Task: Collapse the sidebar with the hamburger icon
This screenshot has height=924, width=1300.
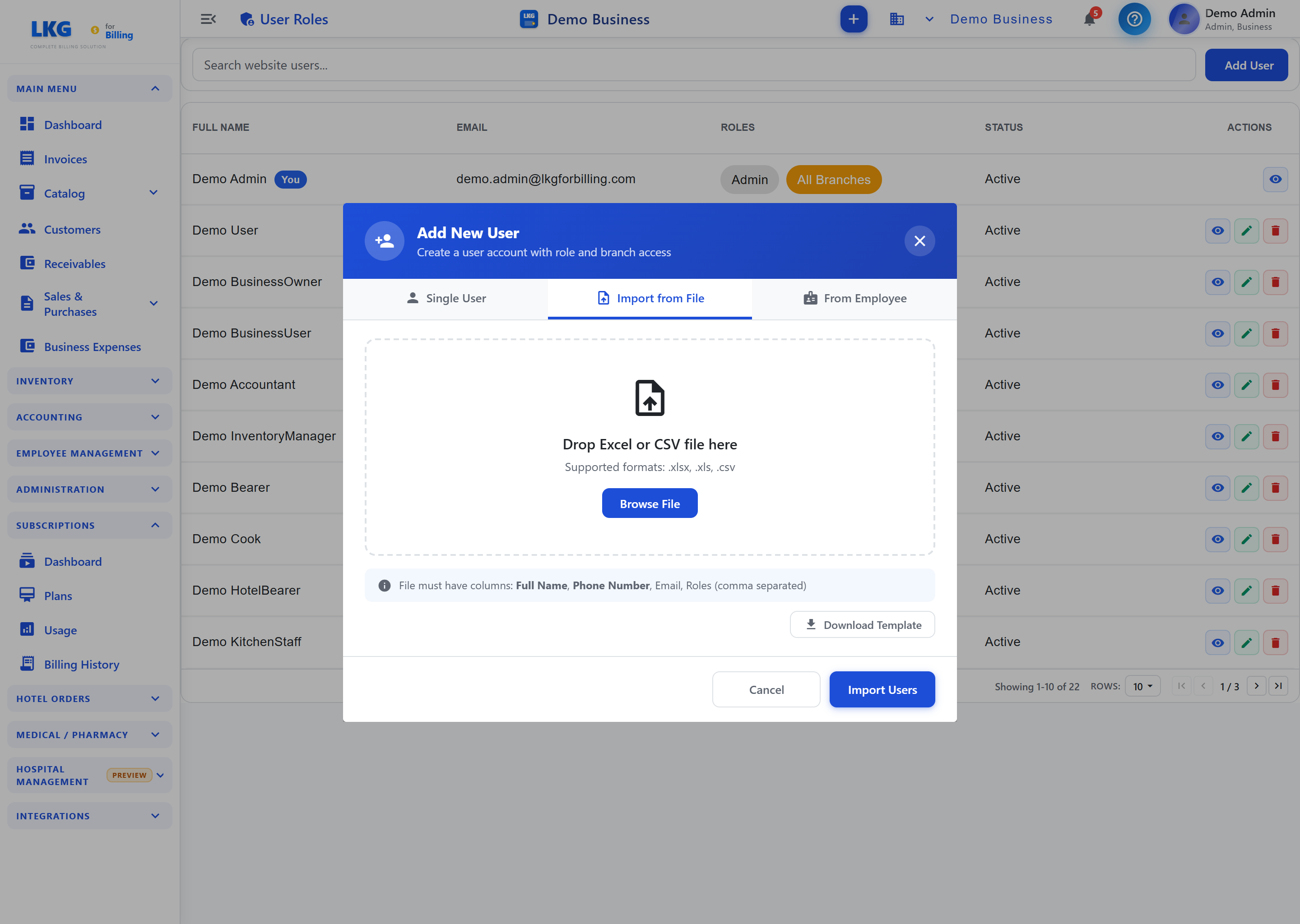Action: click(x=209, y=19)
